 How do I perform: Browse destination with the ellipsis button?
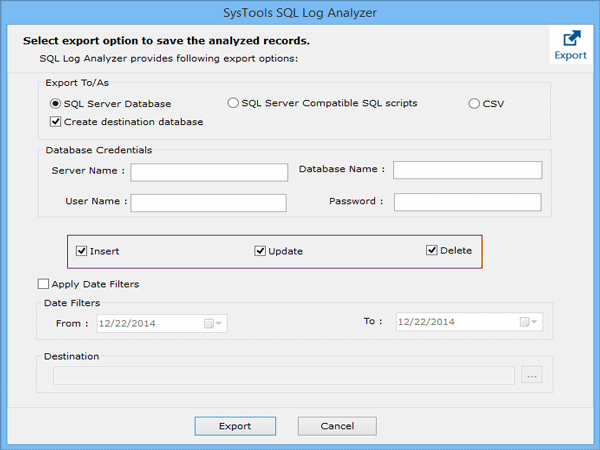[532, 375]
